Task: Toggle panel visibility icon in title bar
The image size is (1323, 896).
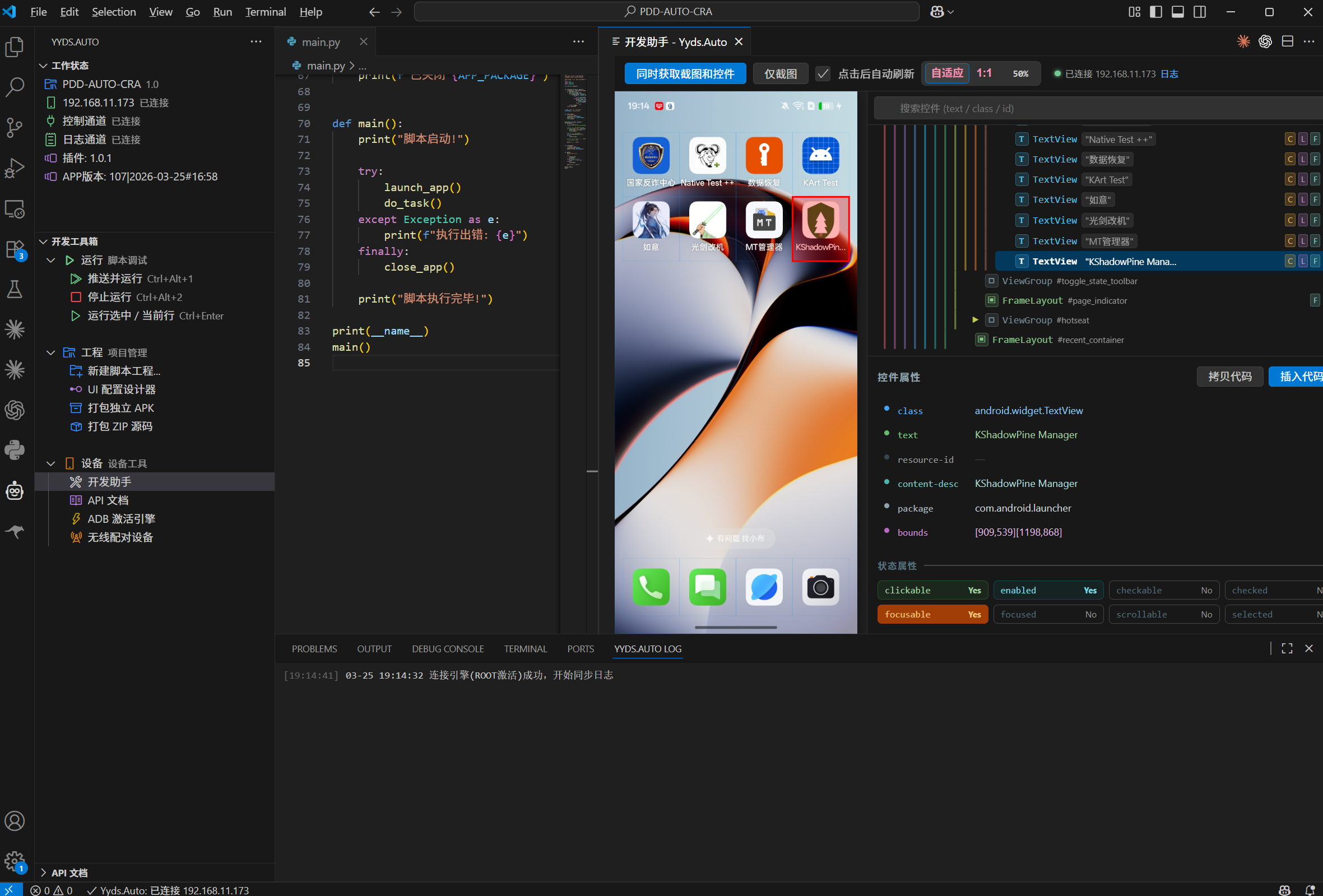Action: tap(1178, 12)
